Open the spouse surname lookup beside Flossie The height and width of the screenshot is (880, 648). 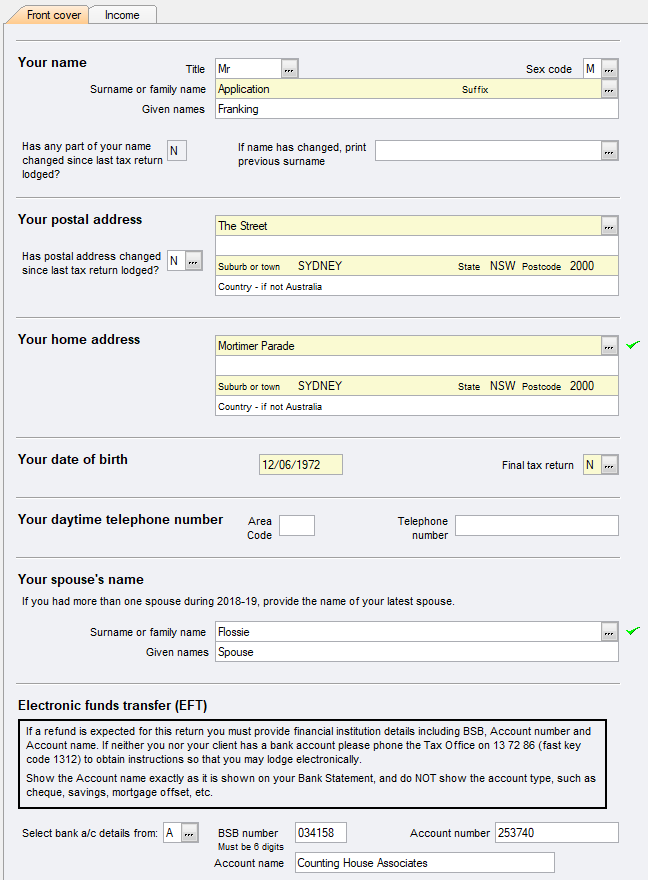608,631
